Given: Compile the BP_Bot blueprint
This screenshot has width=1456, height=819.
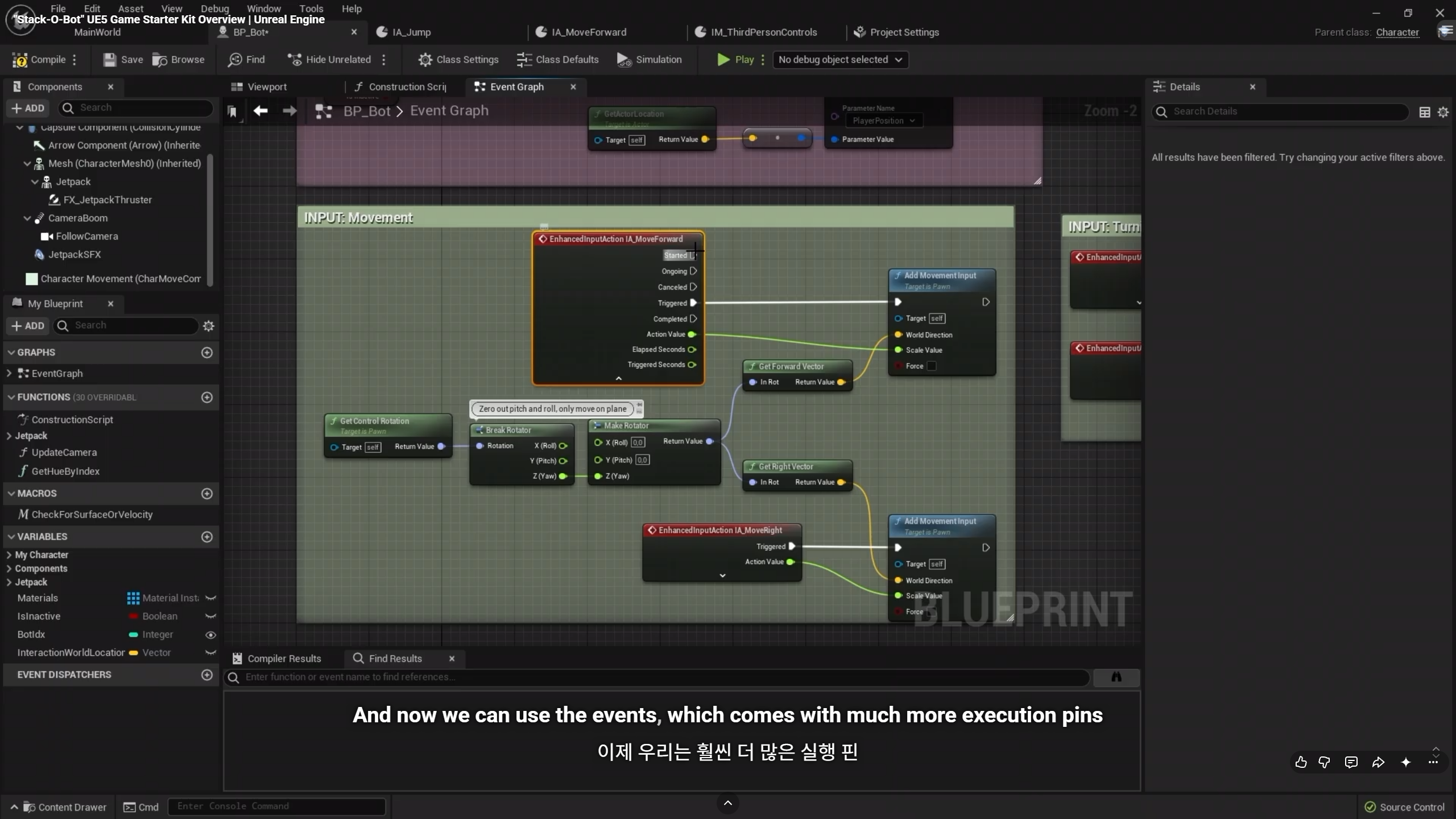Looking at the screenshot, I should (39, 60).
